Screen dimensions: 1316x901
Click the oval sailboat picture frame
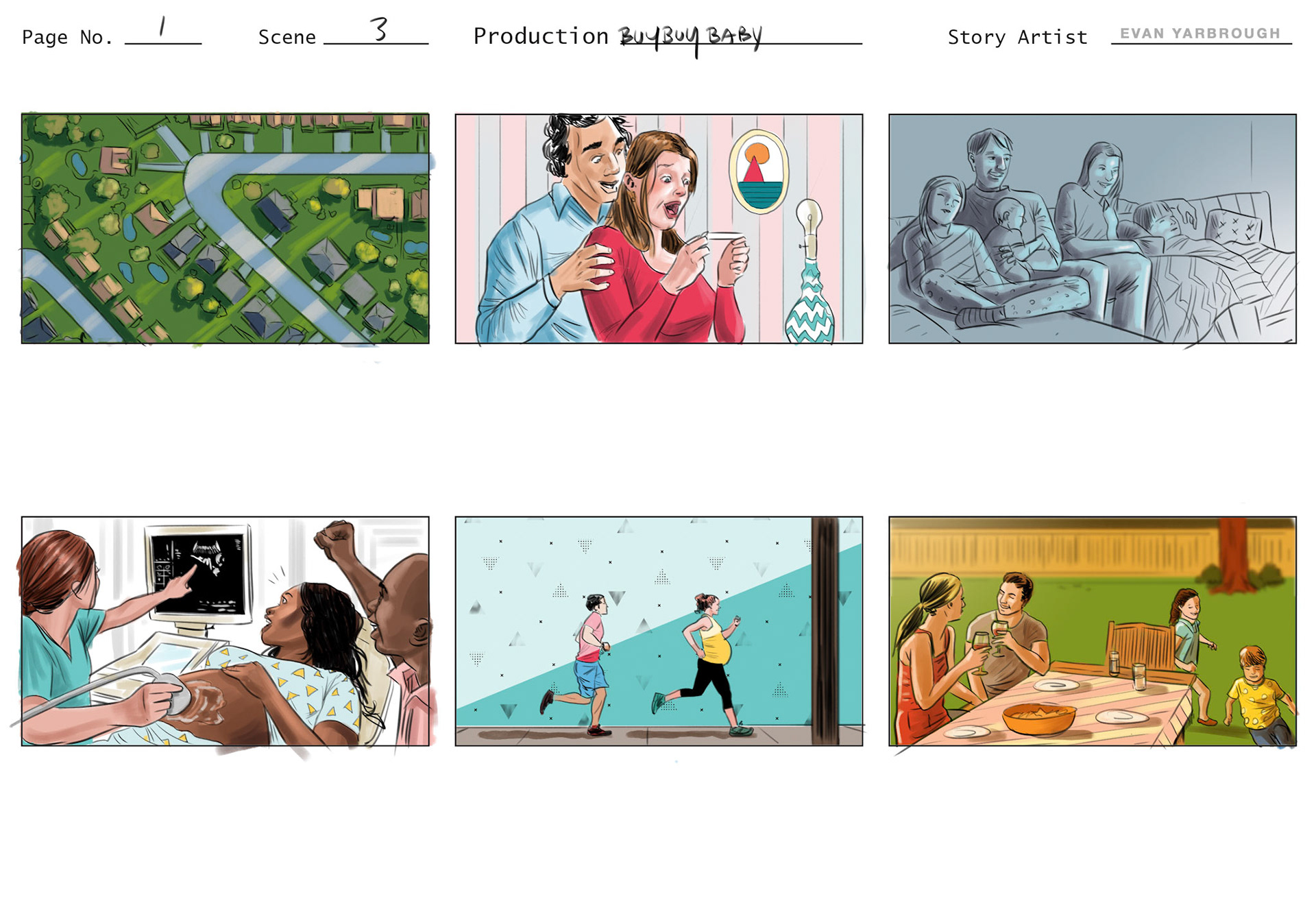(758, 171)
